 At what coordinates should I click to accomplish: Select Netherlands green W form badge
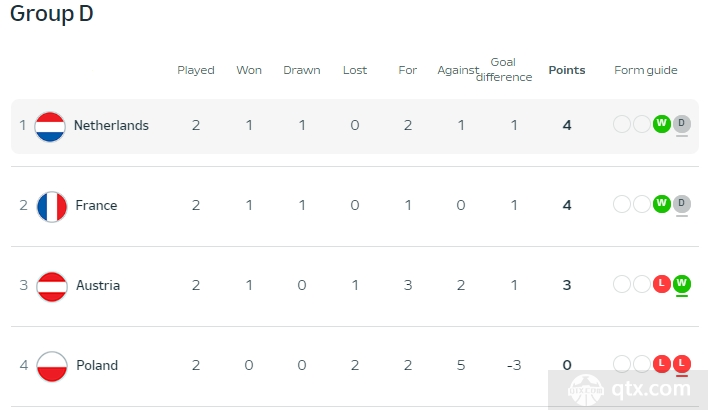pos(661,124)
